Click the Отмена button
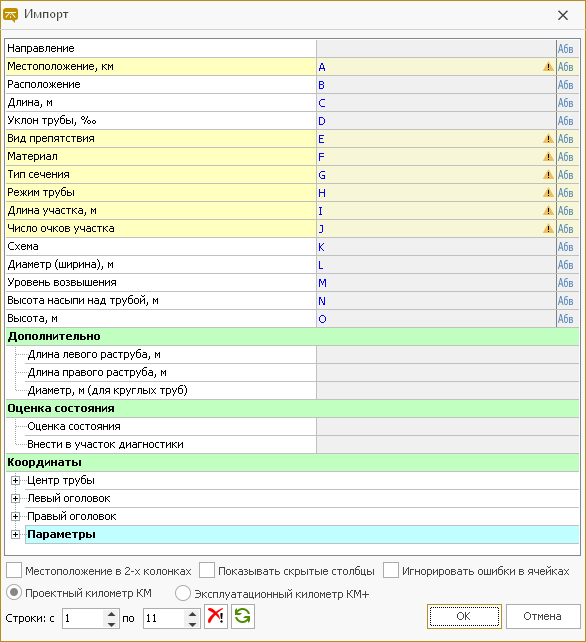The image size is (586, 642). (543, 616)
